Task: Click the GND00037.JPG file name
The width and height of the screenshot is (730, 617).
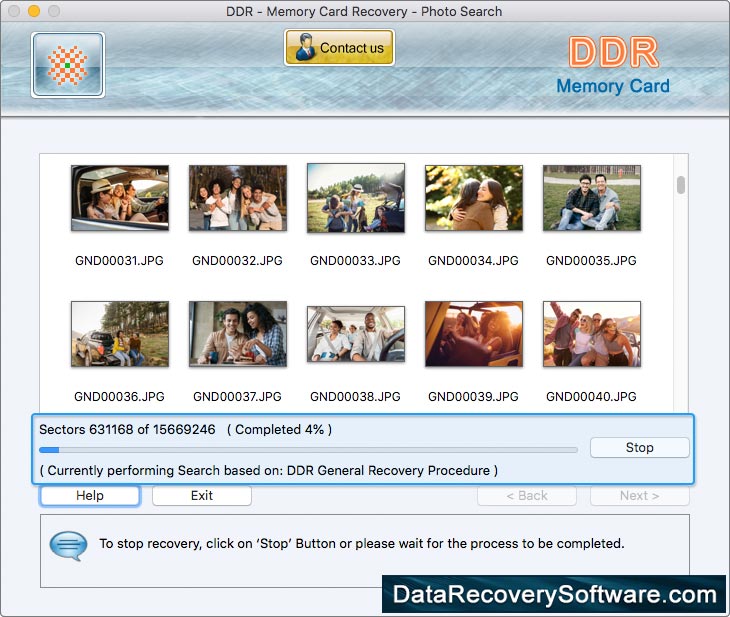Action: [x=237, y=396]
